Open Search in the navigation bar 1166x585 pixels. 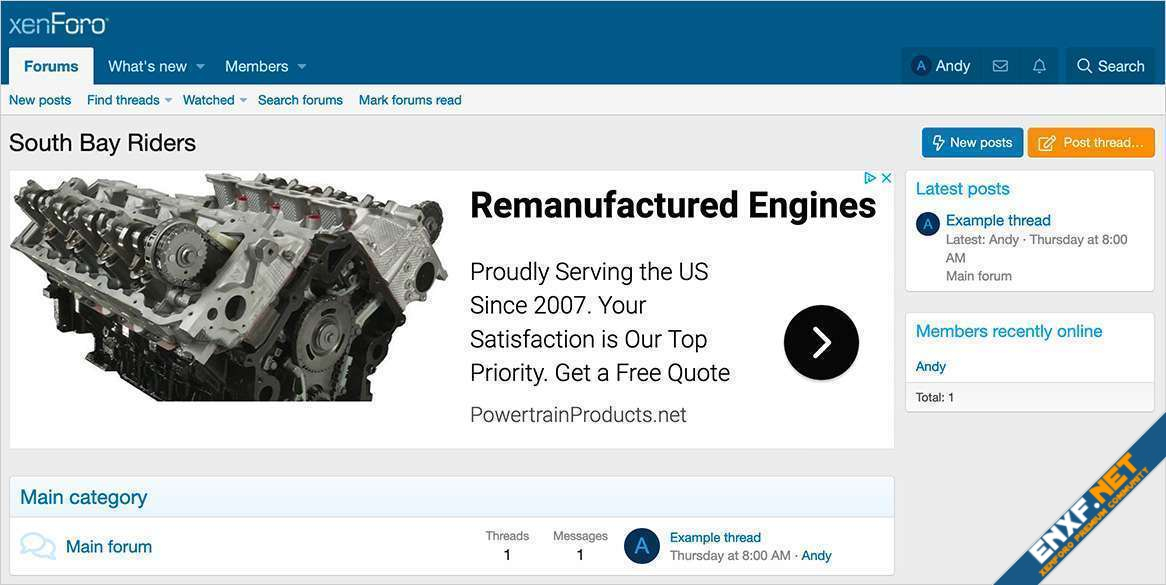click(x=1110, y=66)
